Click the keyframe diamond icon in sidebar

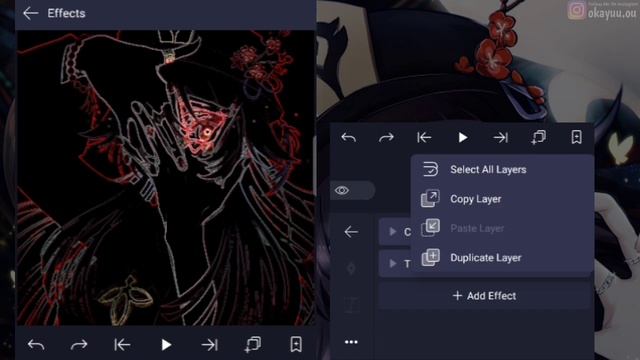[351, 269]
